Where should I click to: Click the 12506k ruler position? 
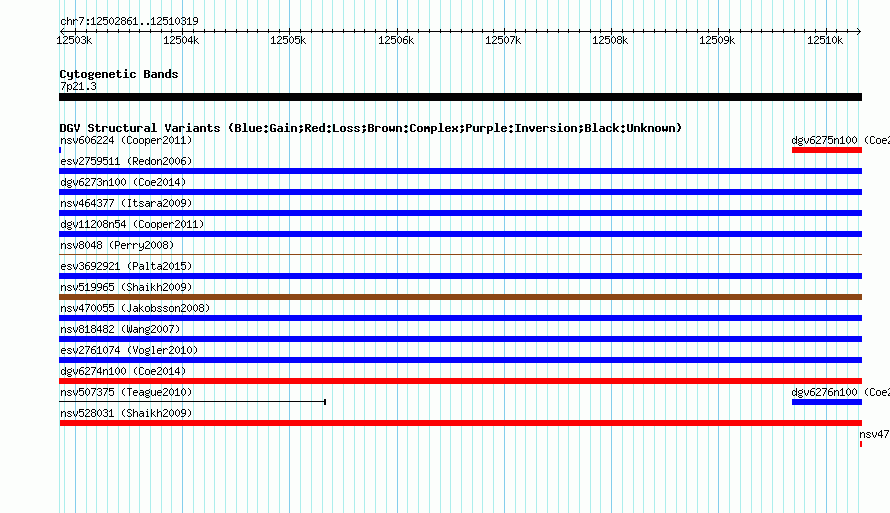click(x=396, y=40)
